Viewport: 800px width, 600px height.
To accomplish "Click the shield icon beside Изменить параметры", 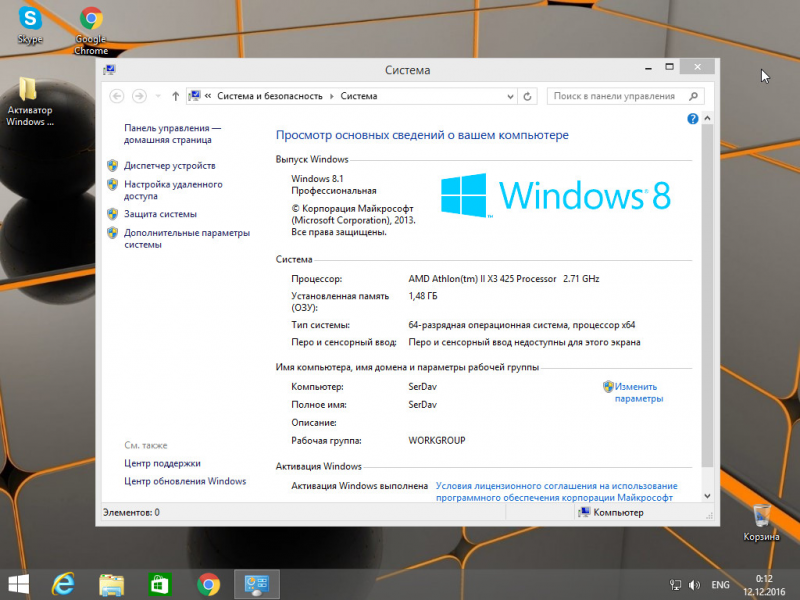I will point(608,386).
